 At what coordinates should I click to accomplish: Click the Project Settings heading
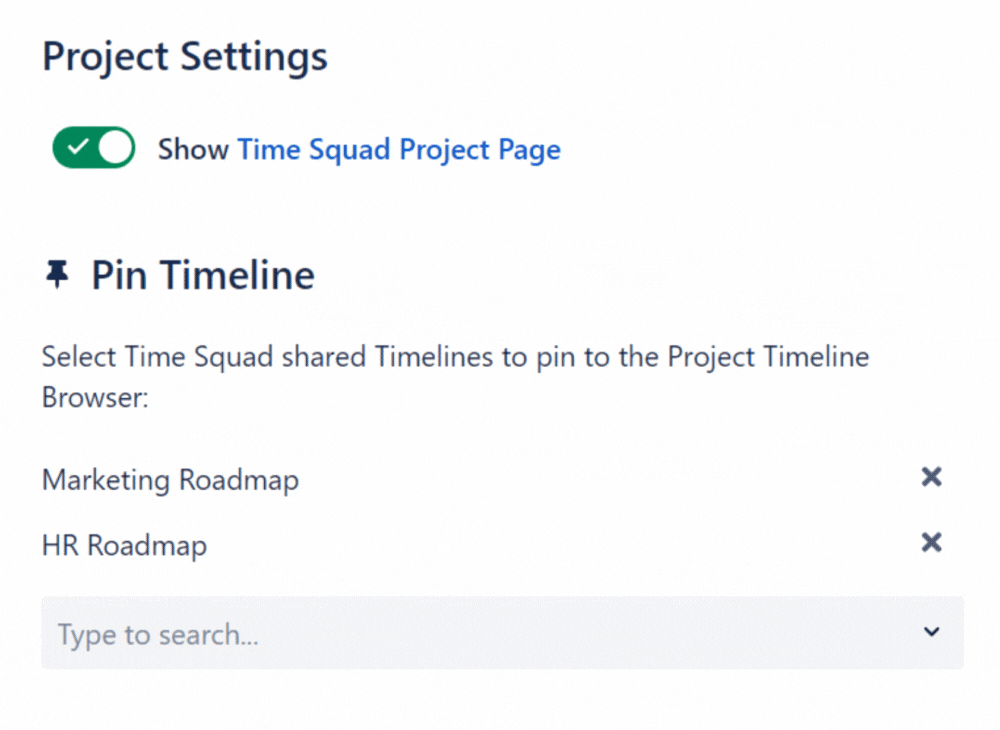(x=183, y=55)
